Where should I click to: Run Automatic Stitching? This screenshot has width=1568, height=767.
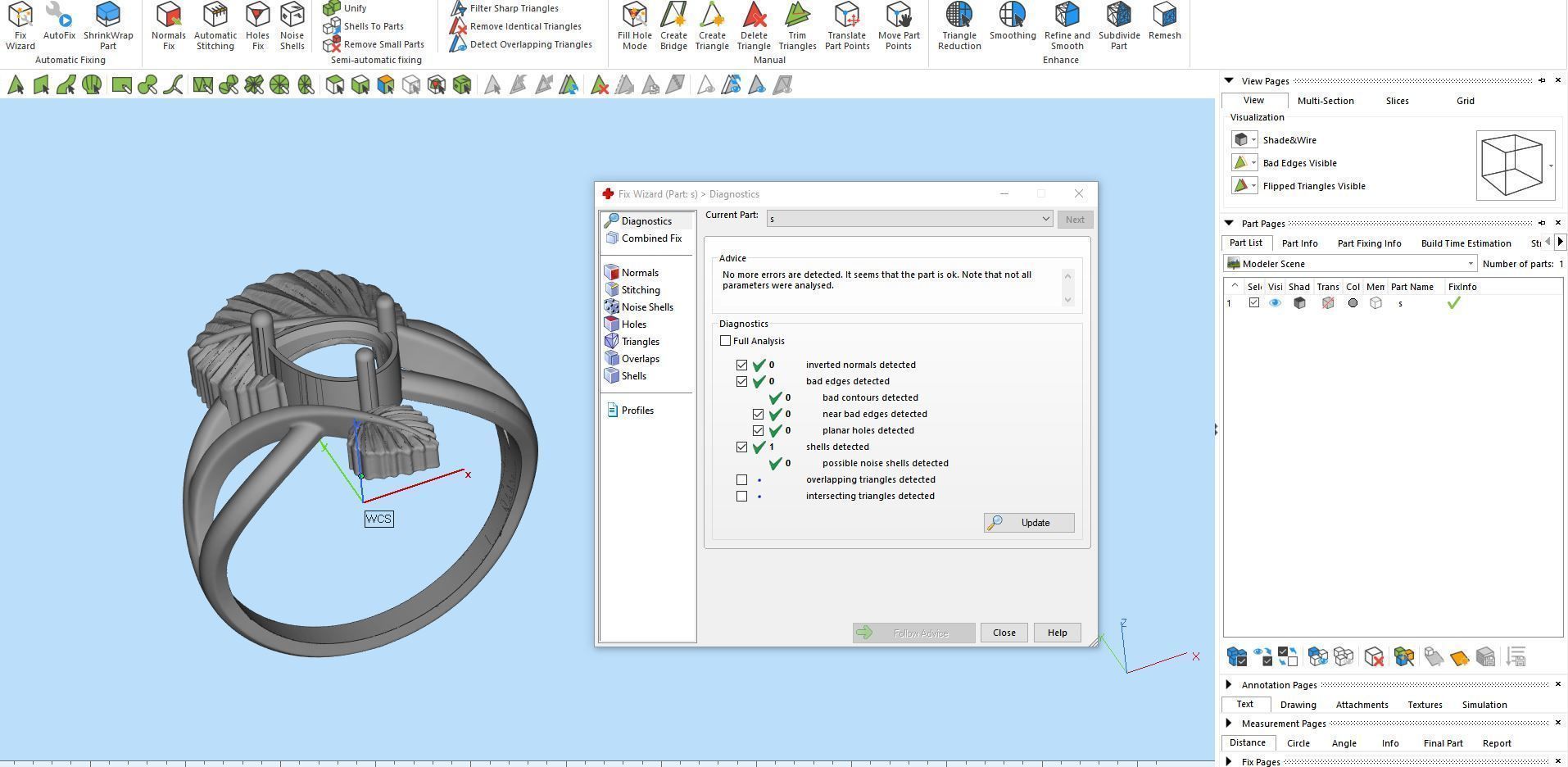coord(215,25)
